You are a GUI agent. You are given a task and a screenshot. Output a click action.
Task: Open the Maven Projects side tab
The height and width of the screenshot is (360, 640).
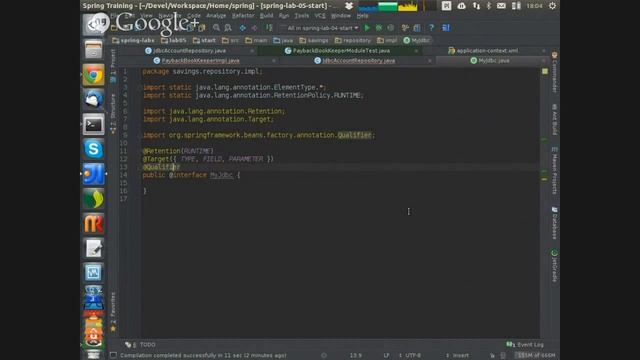(554, 171)
